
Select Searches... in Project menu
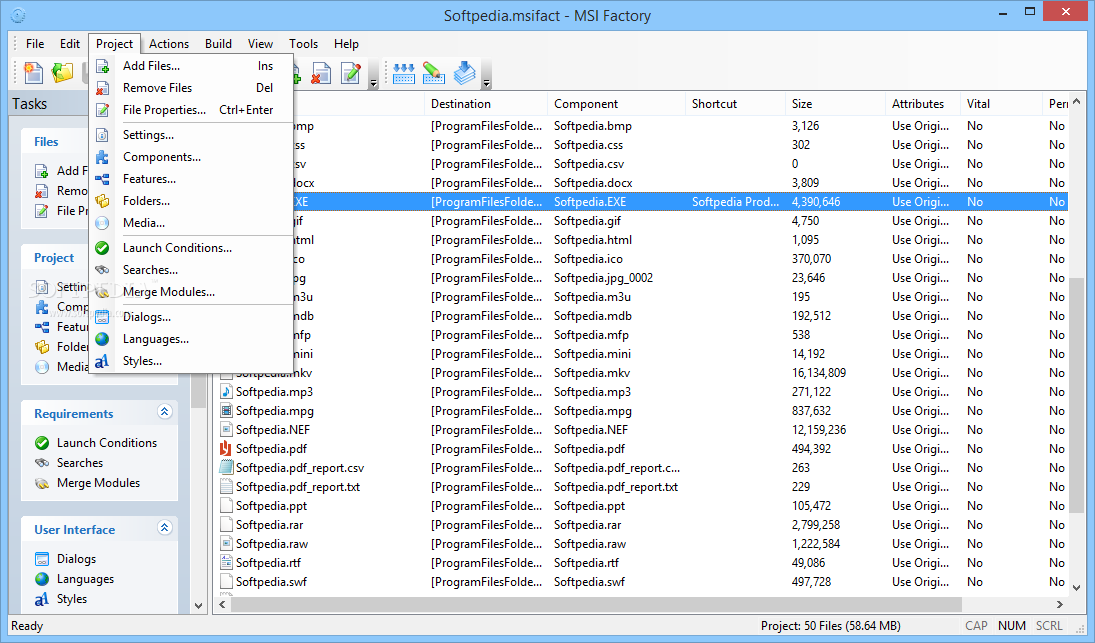[x=191, y=269]
